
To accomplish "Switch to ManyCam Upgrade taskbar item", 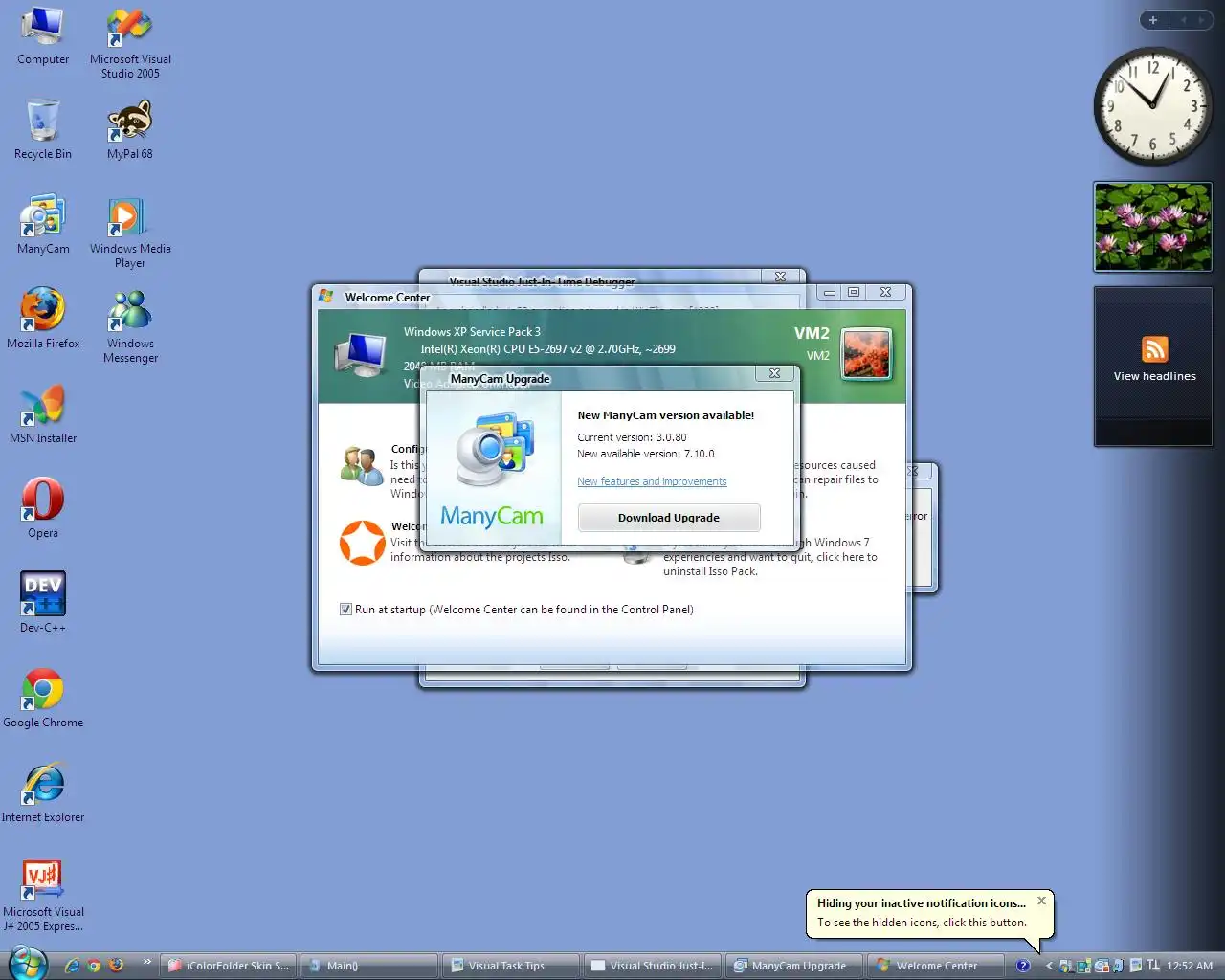I will pyautogui.click(x=792, y=966).
